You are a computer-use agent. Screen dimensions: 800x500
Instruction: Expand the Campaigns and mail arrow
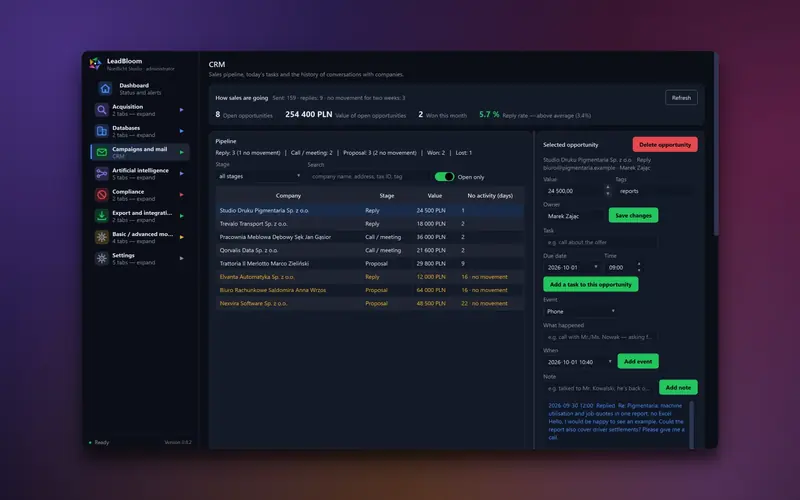pos(181,152)
